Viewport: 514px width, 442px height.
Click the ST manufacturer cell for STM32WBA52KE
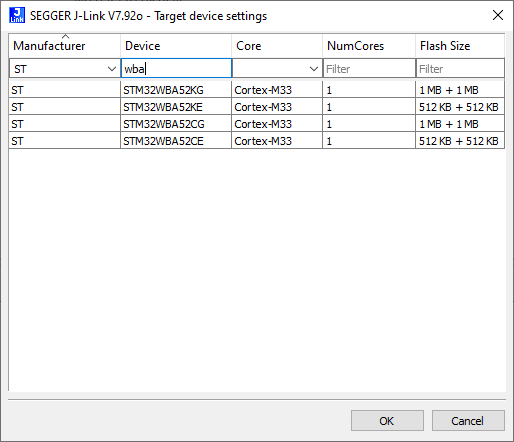64,107
